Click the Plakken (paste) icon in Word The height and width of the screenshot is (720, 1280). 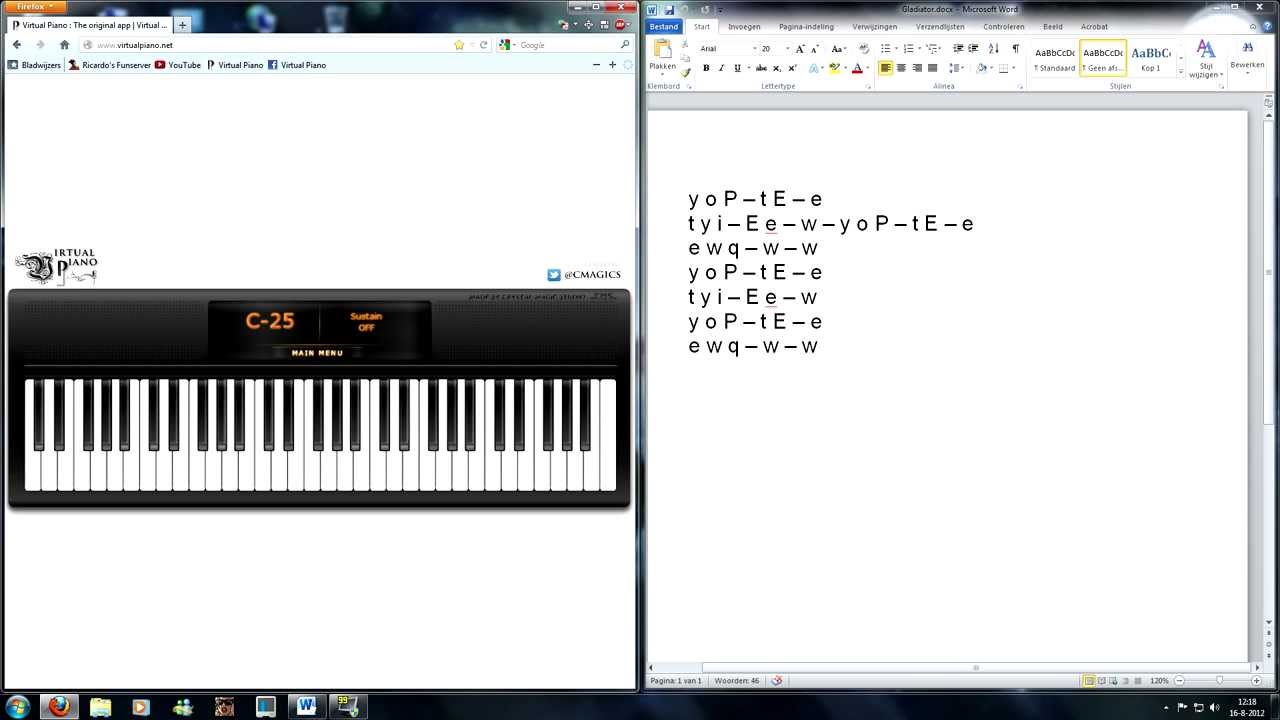click(x=662, y=49)
